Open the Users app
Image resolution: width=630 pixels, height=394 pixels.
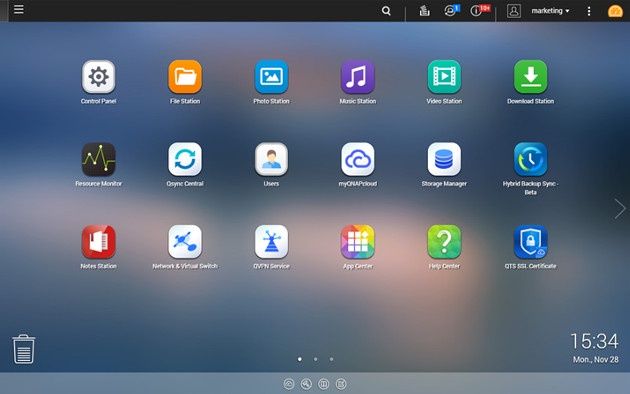[x=271, y=159]
